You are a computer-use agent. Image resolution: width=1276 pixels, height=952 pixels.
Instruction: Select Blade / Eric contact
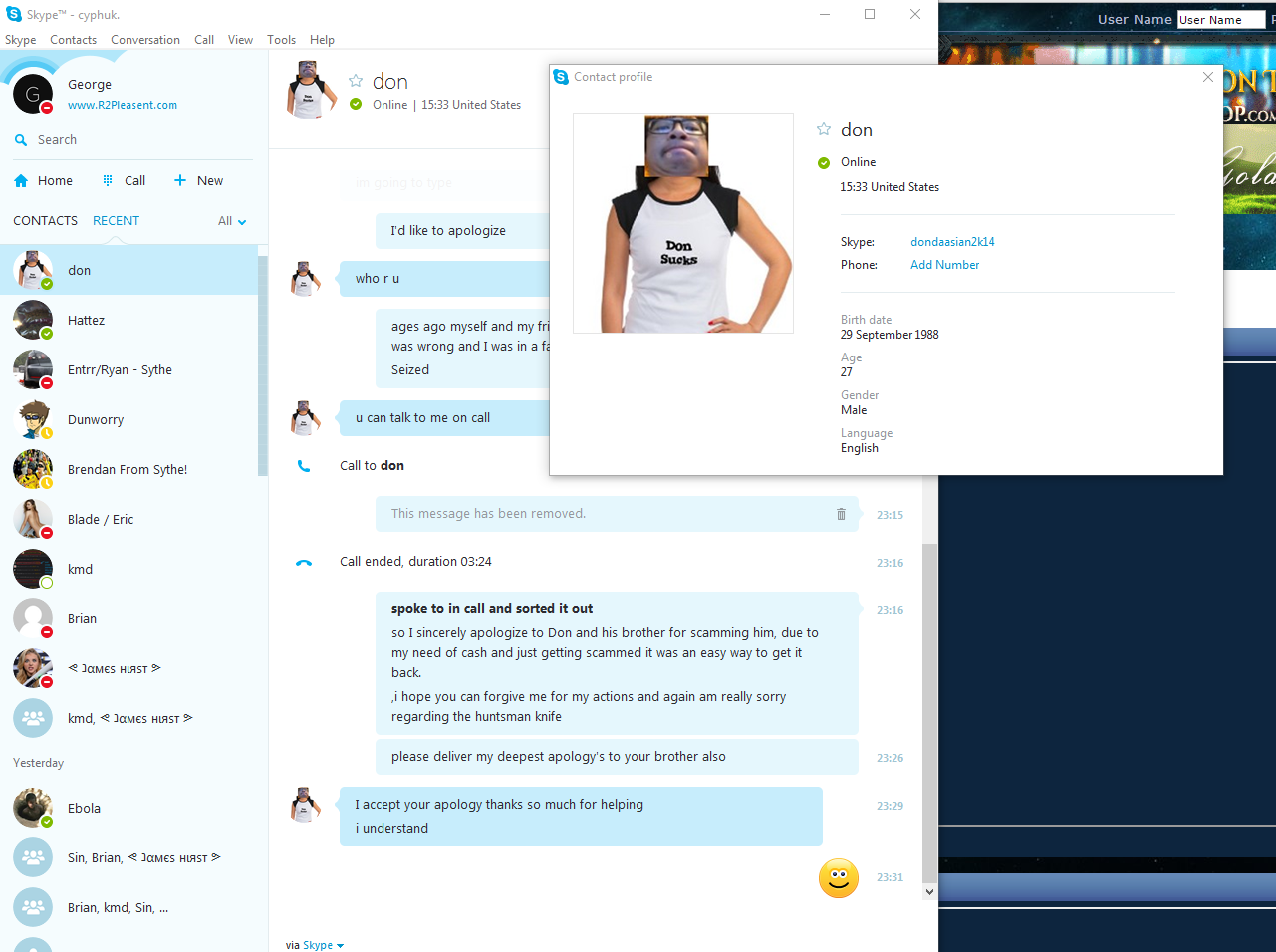click(129, 519)
